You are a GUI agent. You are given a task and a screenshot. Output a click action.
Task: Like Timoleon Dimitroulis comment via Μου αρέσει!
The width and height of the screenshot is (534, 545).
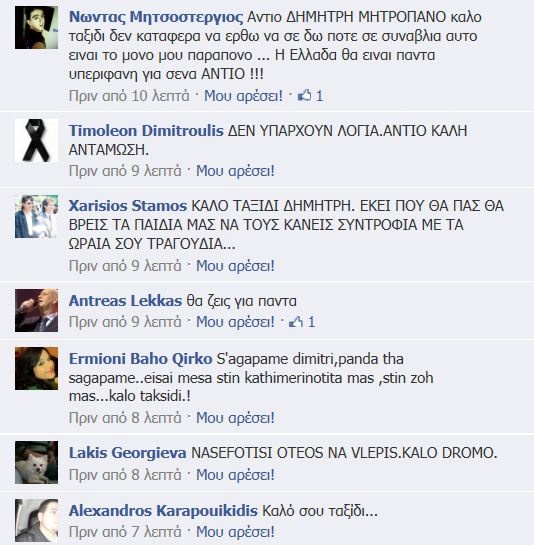(x=235, y=171)
